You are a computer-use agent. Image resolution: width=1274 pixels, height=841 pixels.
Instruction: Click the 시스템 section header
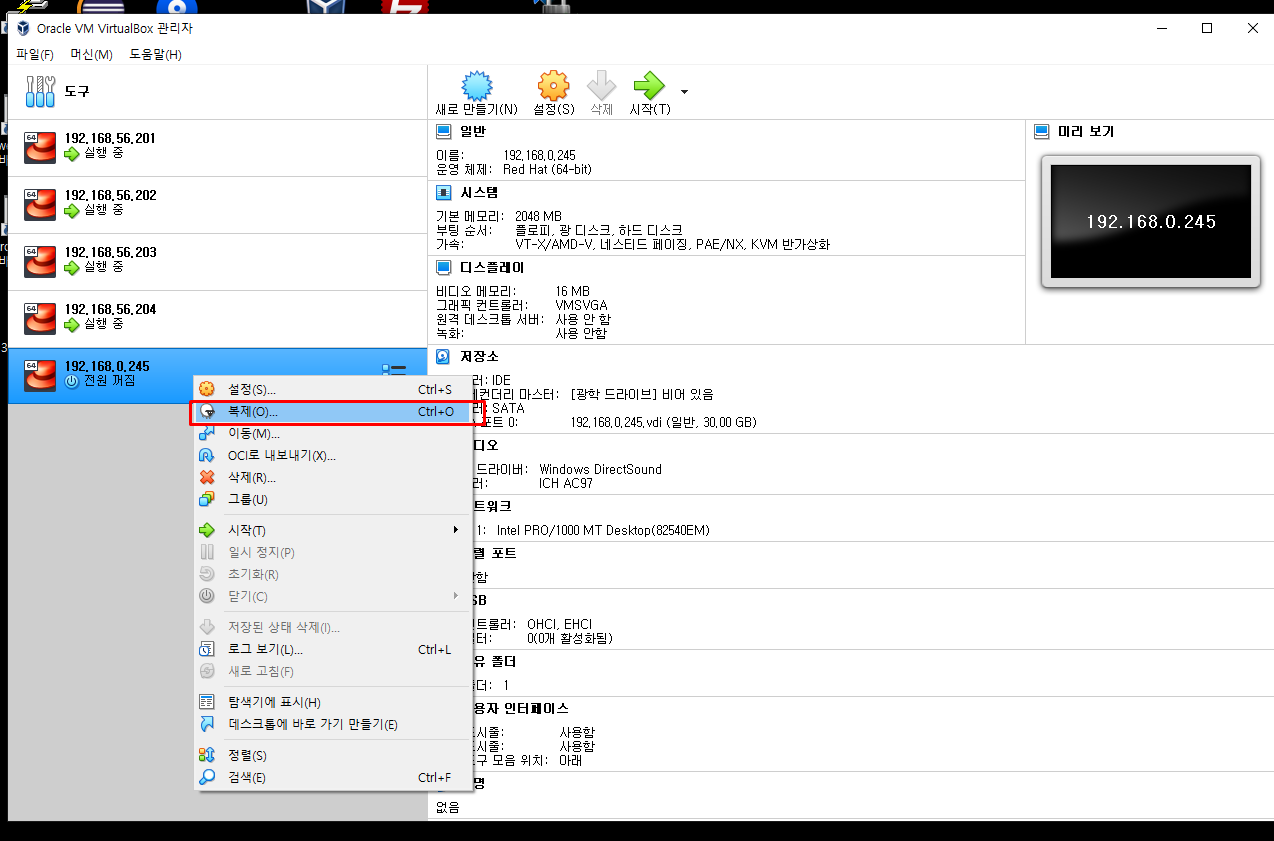pos(479,193)
